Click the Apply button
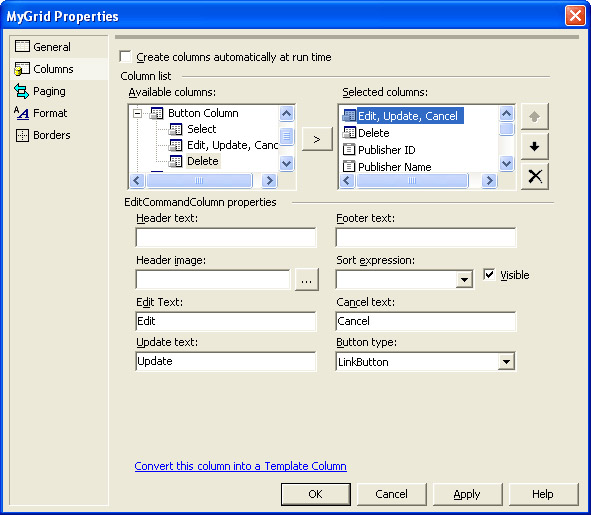This screenshot has height=515, width=591. (467, 494)
